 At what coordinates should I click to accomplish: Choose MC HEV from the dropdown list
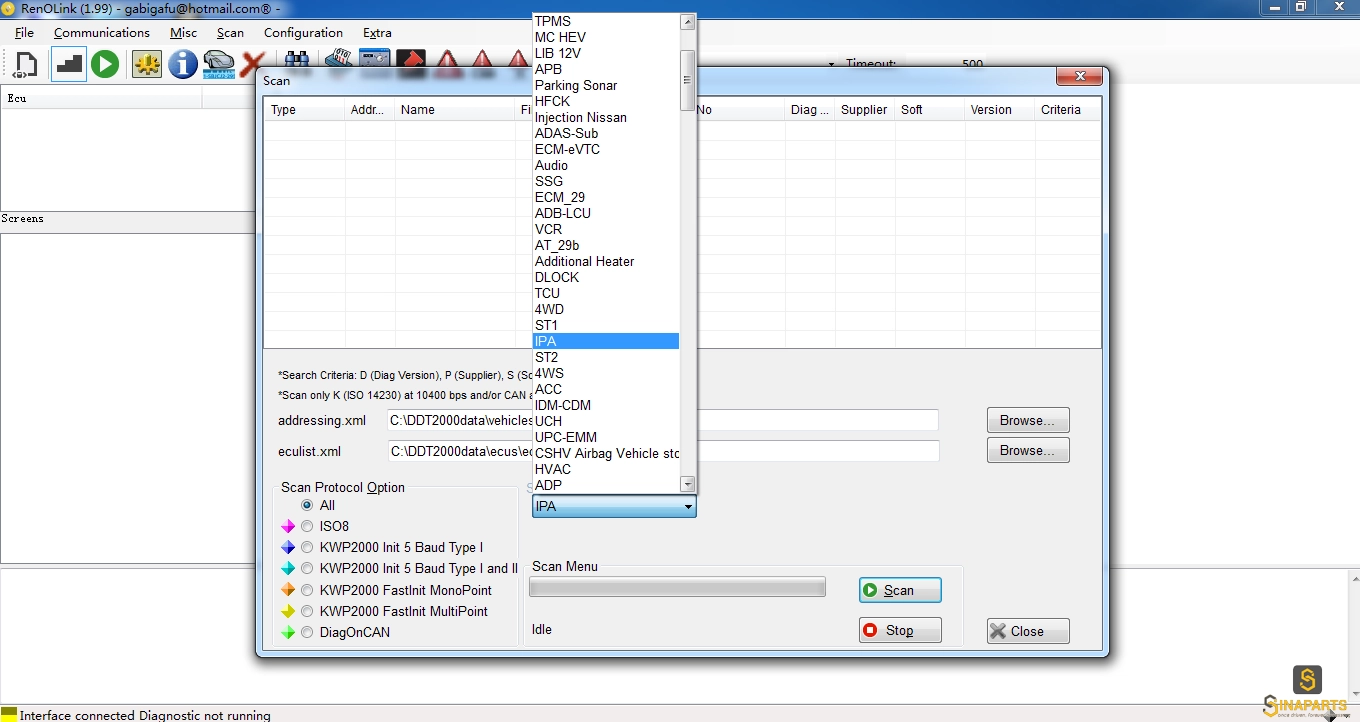click(x=606, y=37)
